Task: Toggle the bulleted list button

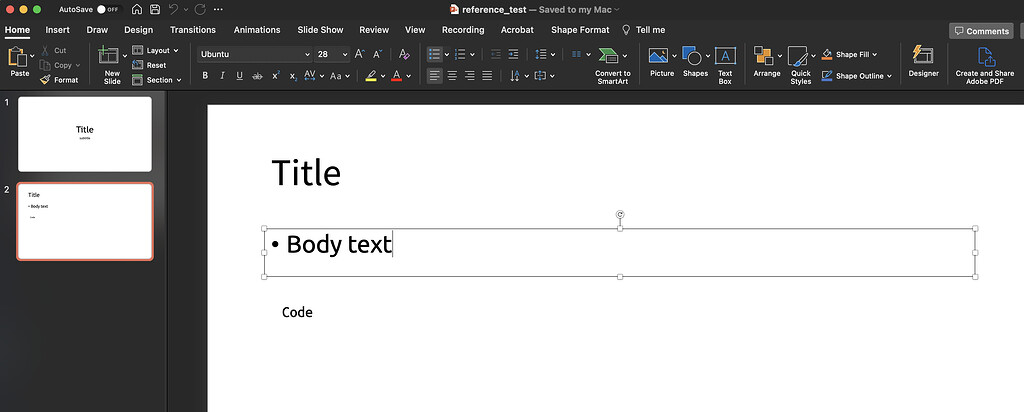Action: [434, 54]
